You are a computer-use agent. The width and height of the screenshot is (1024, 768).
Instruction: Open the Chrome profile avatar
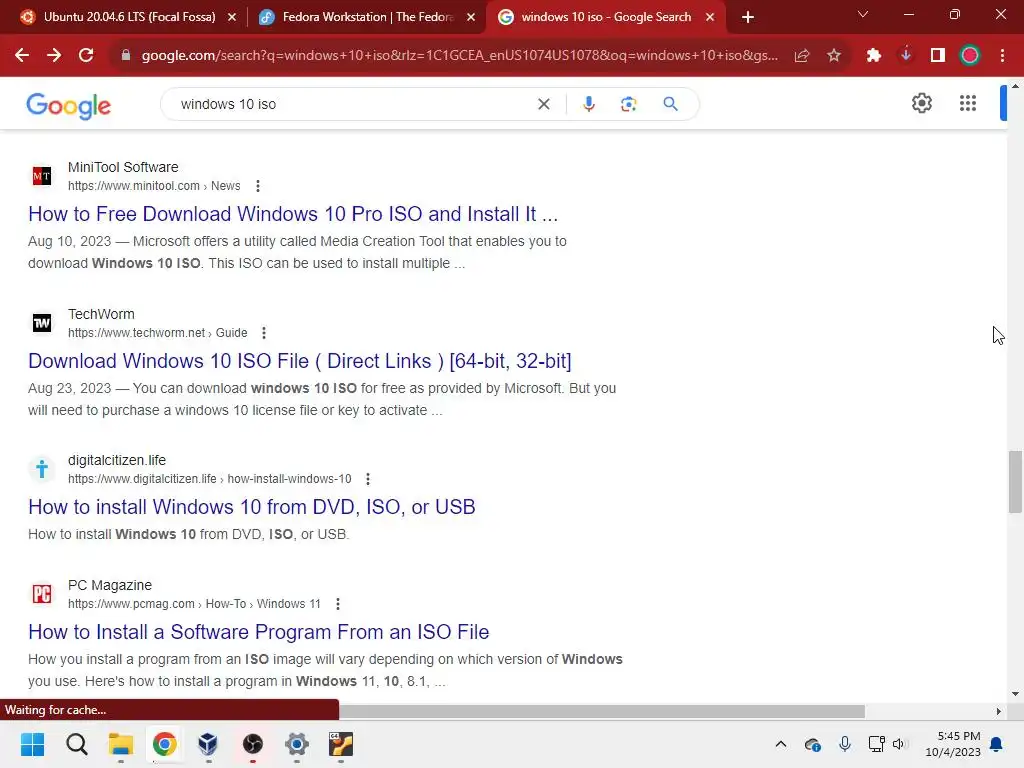click(970, 56)
